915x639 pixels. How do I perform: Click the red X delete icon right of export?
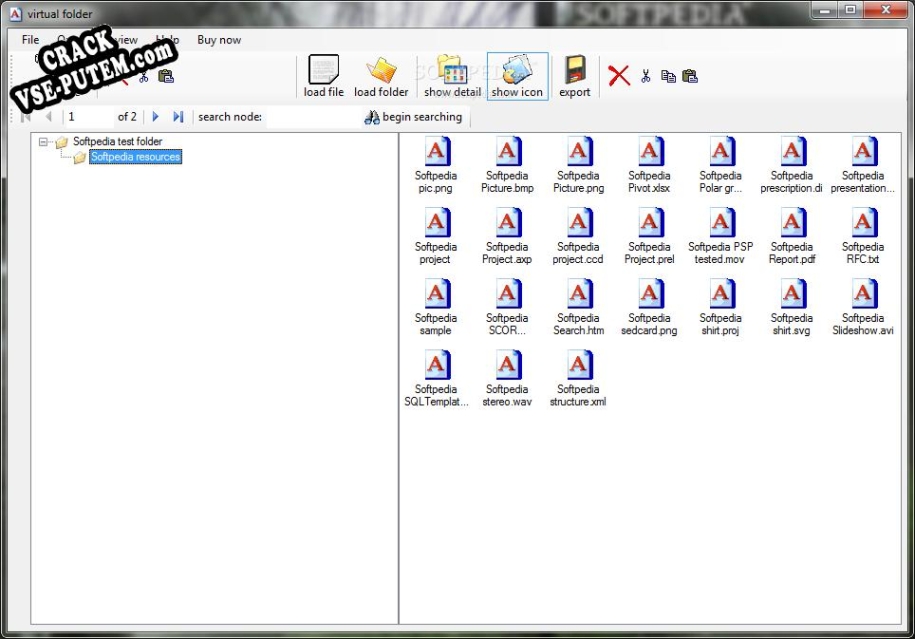(619, 76)
